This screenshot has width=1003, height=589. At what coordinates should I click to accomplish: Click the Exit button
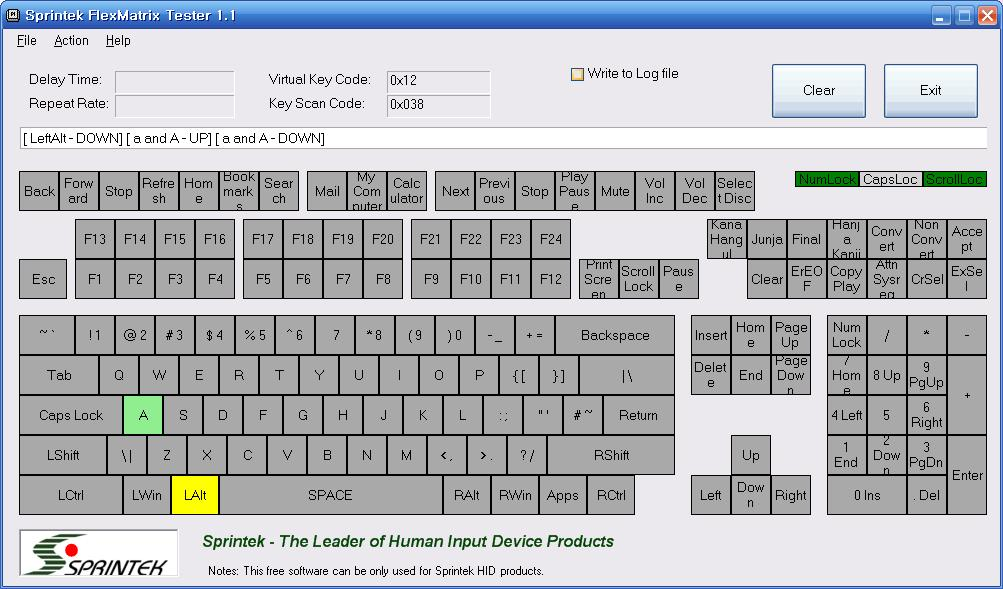point(931,90)
